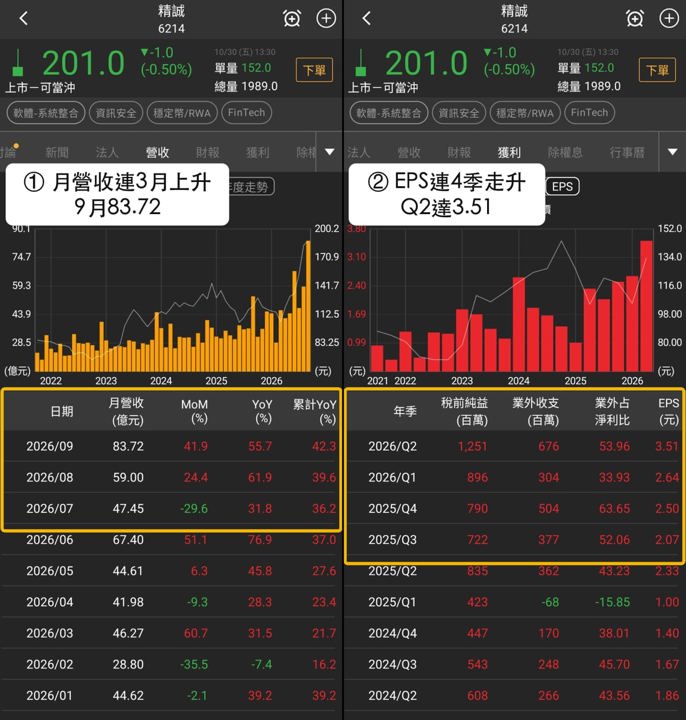Set price alert in left panel
The image size is (686, 720).
[292, 18]
